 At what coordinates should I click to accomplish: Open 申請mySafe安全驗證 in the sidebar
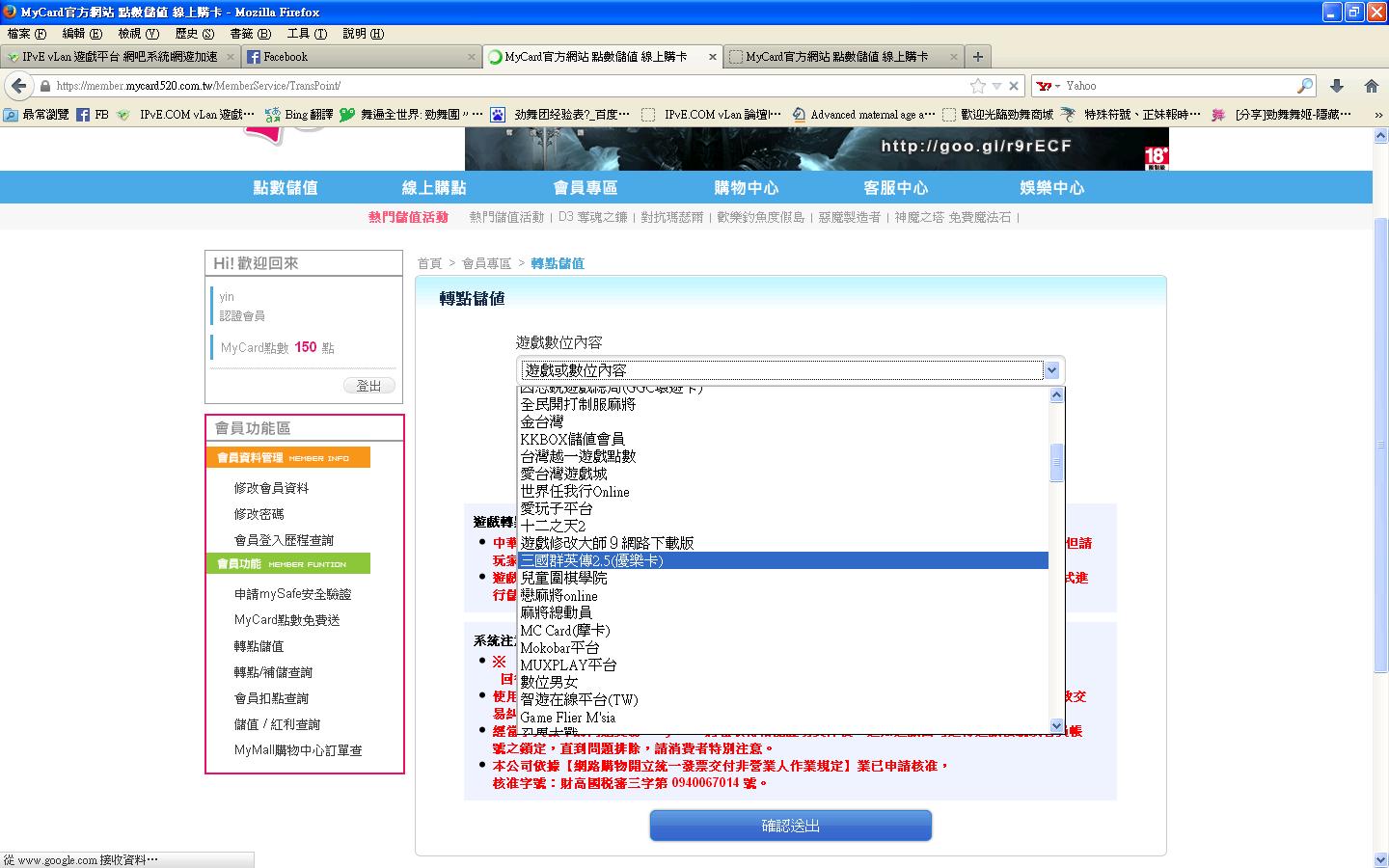(x=293, y=594)
